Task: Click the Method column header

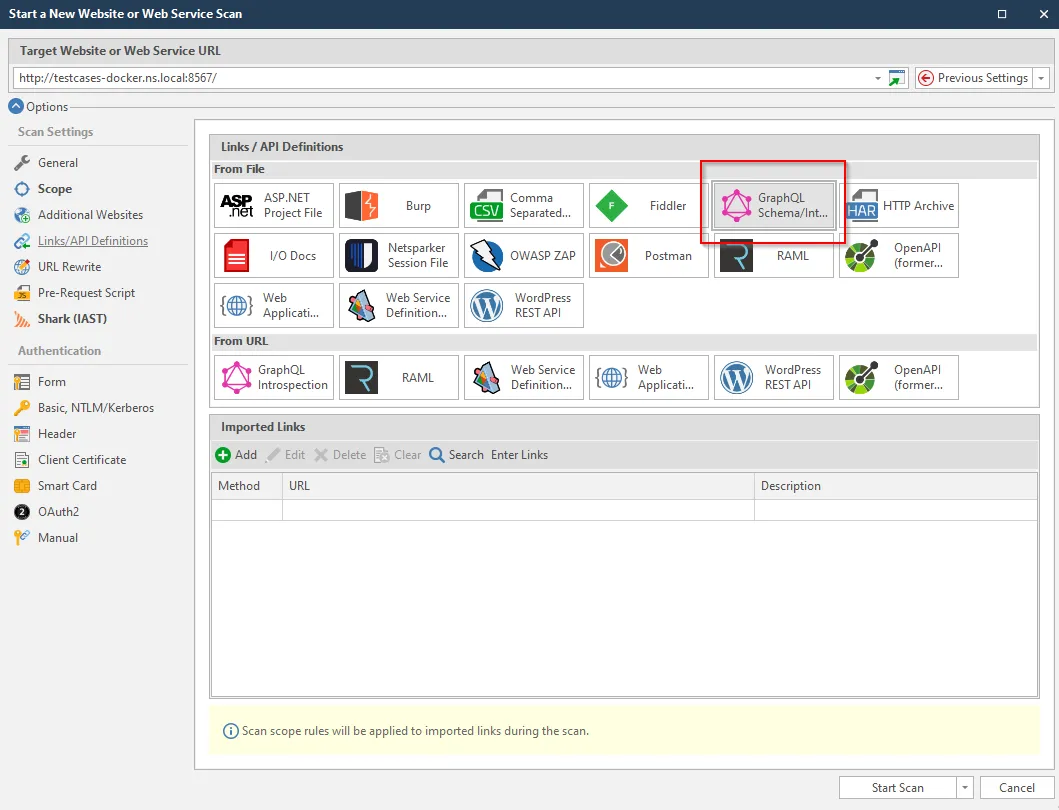Action: [x=247, y=486]
